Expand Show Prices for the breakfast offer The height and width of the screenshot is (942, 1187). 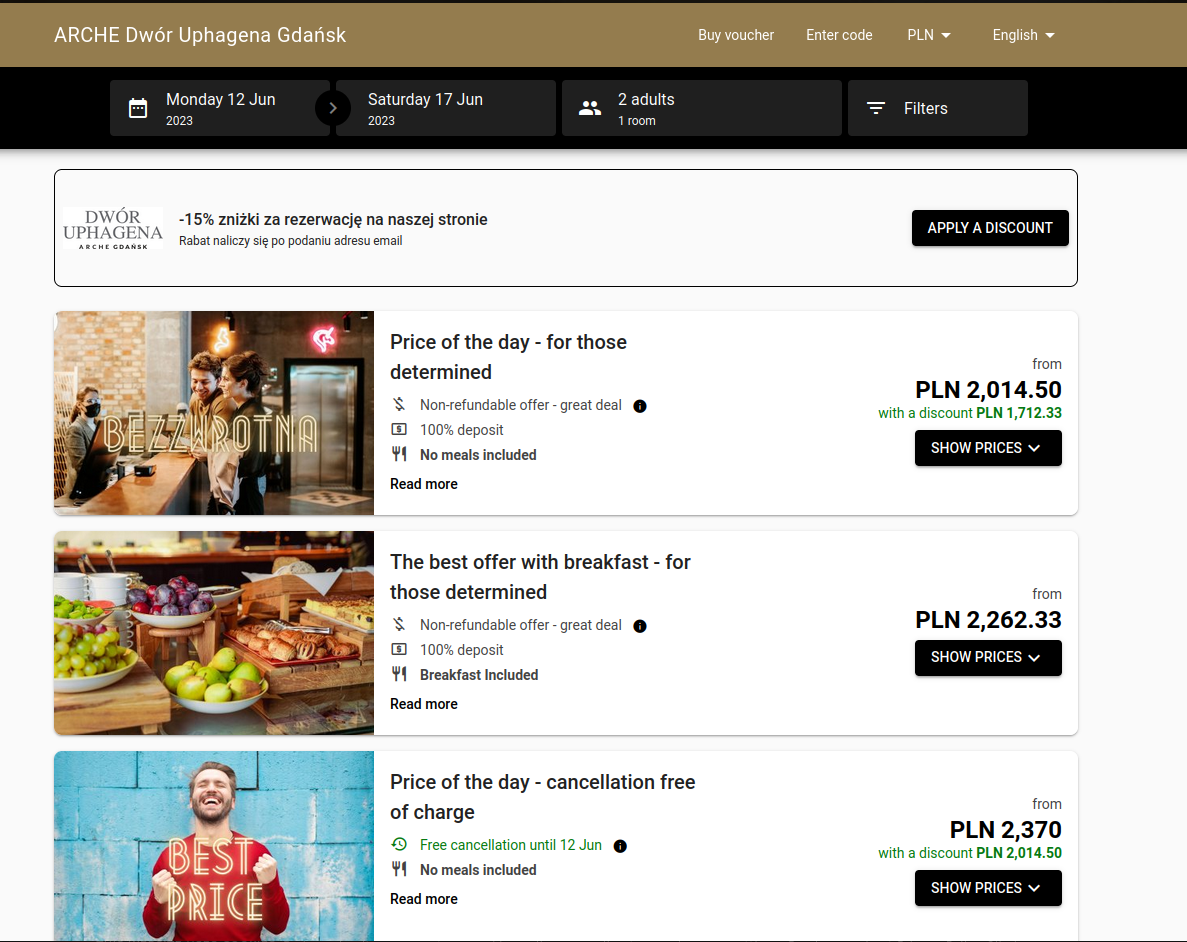point(988,657)
